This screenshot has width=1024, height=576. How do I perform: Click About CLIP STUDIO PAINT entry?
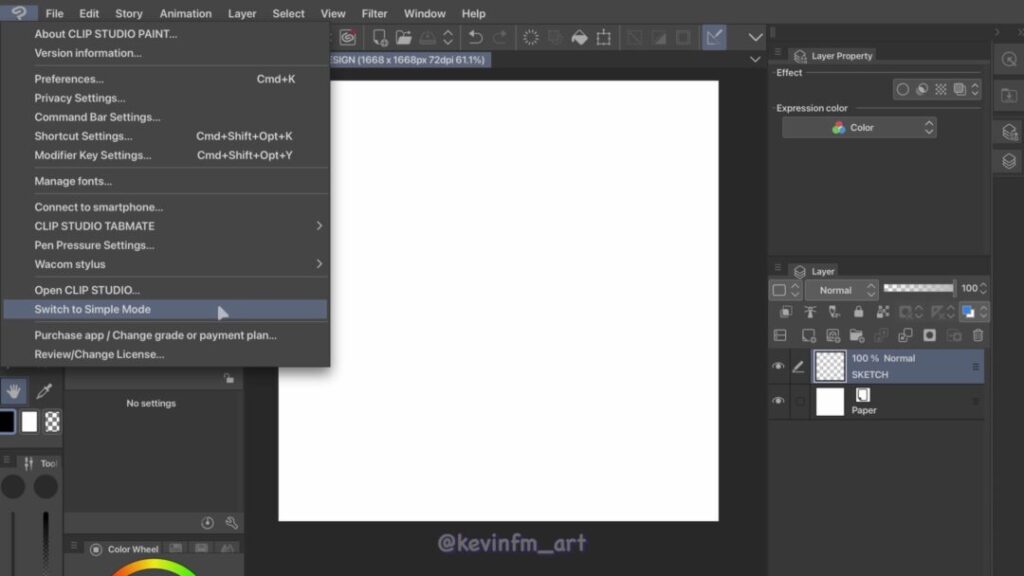click(166, 34)
